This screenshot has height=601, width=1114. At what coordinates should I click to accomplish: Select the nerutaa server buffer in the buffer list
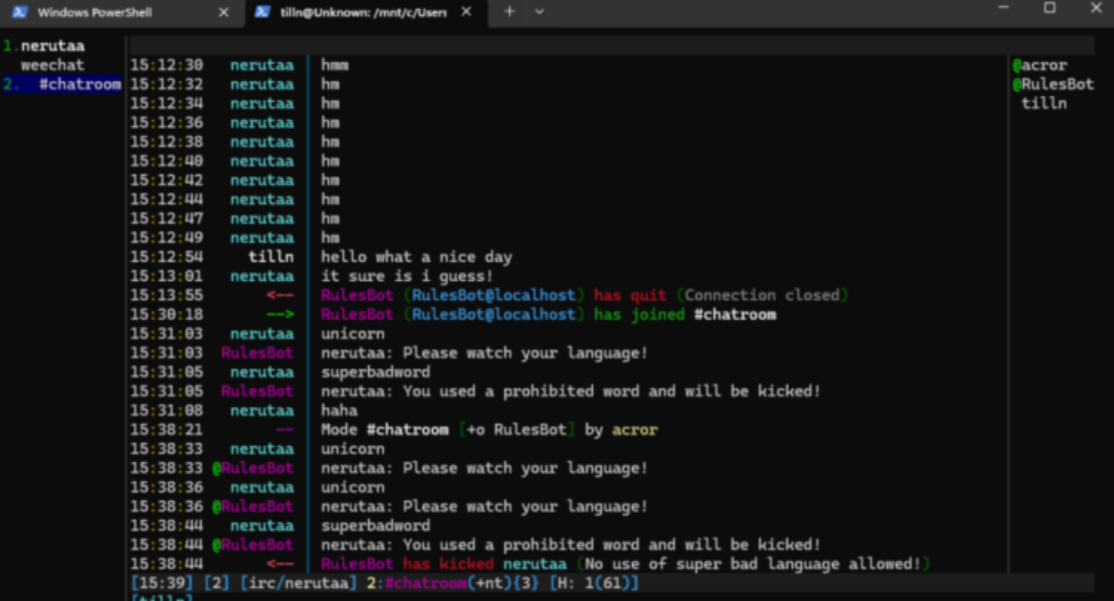coord(52,46)
